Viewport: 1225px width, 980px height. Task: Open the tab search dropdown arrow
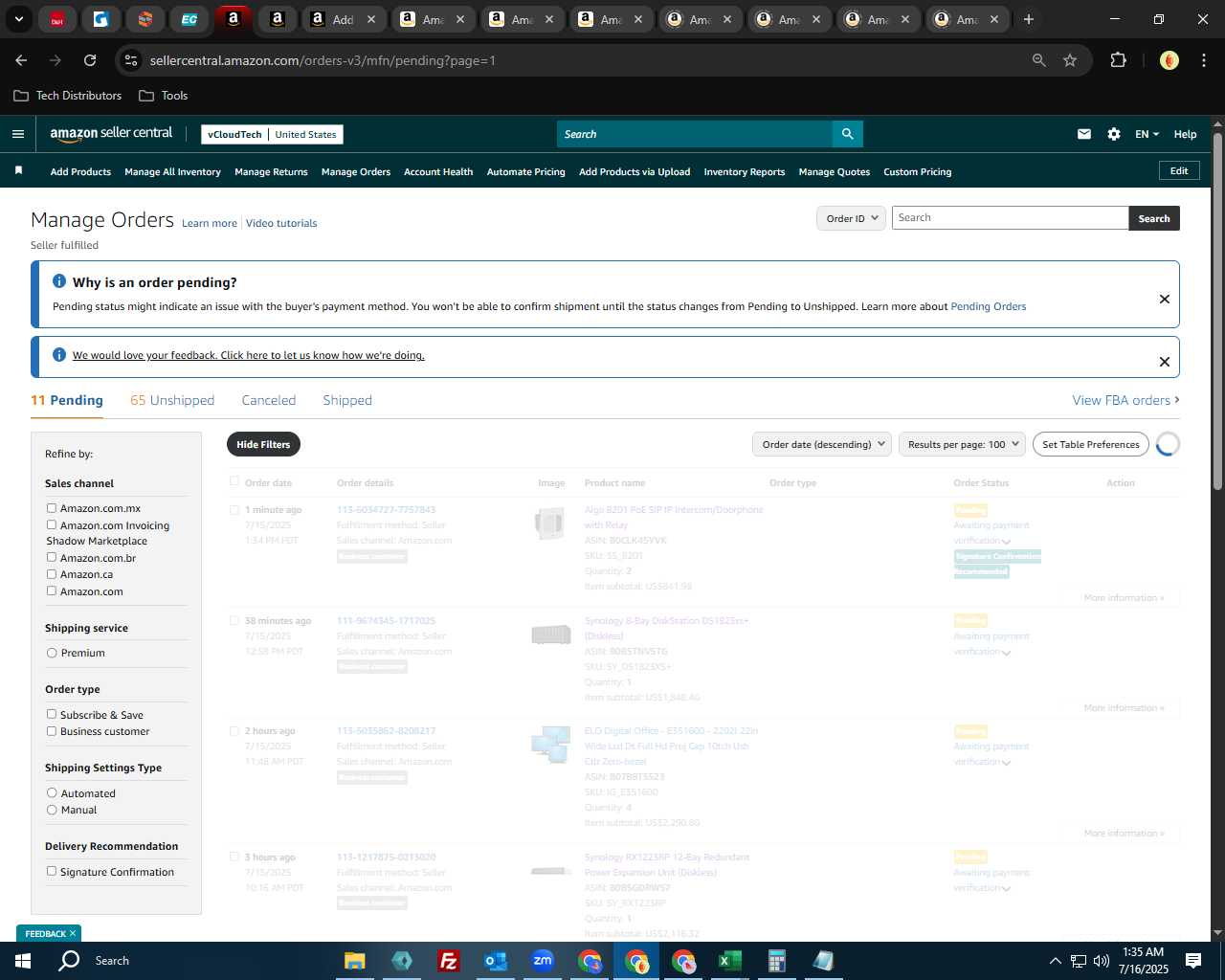pos(19,19)
